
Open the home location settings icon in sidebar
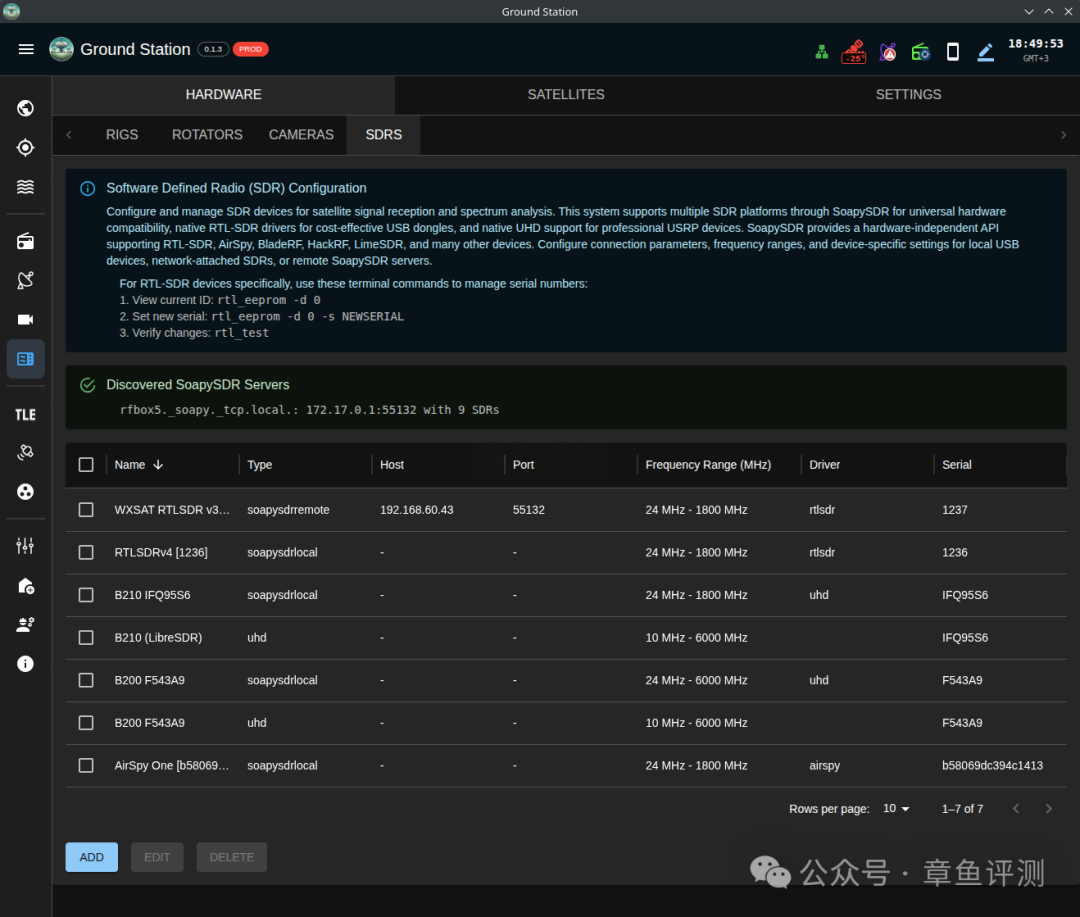tap(25, 586)
